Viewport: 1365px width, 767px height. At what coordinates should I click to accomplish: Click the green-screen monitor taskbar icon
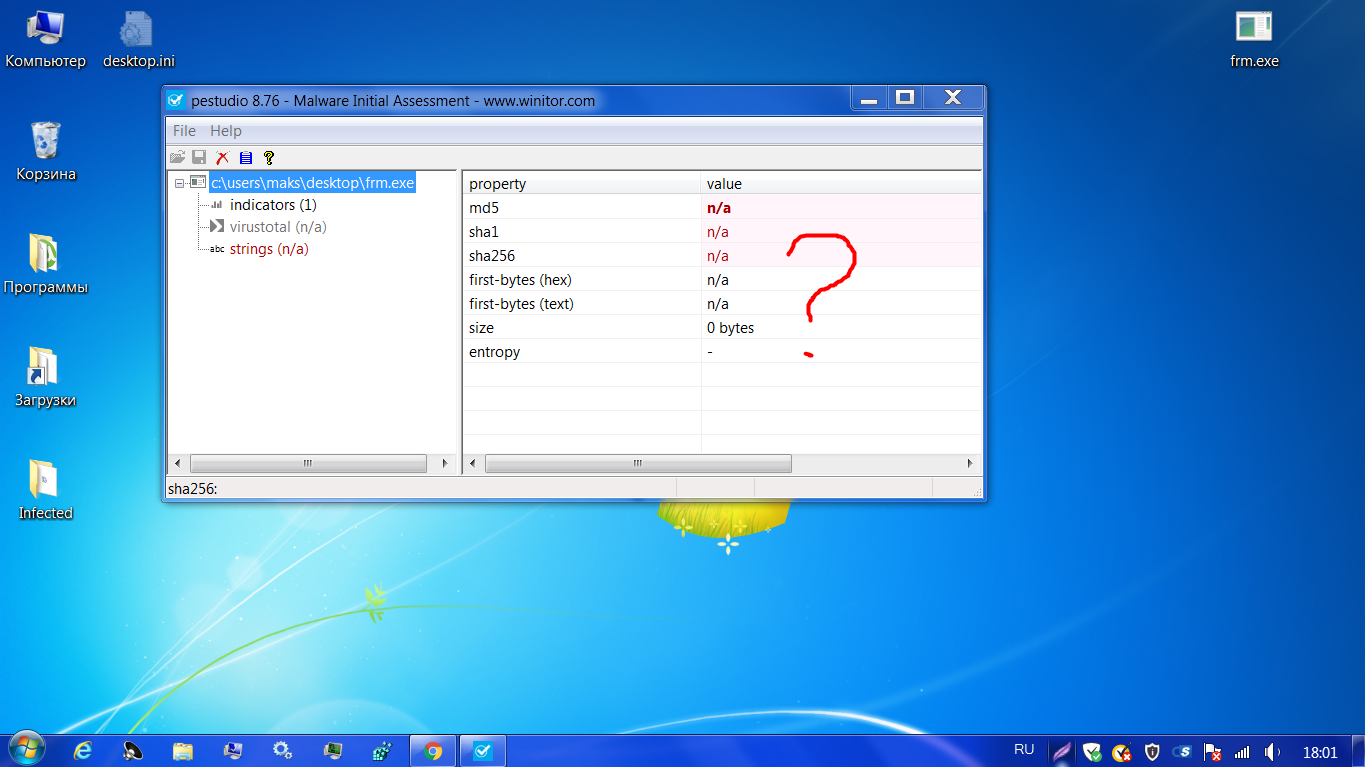(x=333, y=750)
